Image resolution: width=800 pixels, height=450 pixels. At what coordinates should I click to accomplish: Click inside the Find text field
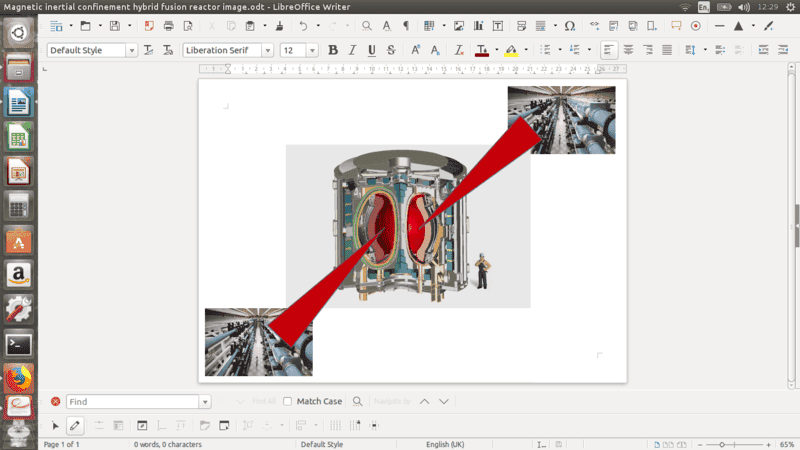133,401
